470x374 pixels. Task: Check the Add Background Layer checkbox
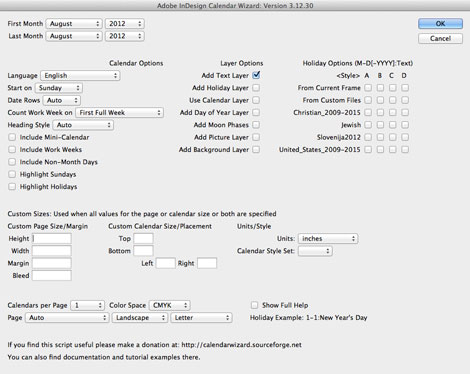click(x=256, y=150)
